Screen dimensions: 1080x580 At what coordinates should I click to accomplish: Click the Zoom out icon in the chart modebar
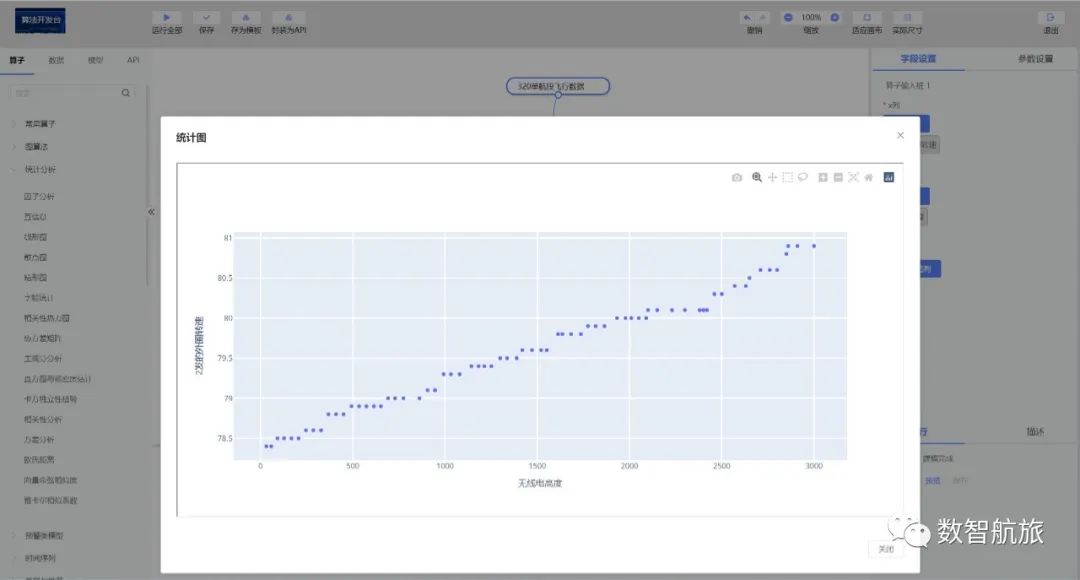(x=838, y=178)
